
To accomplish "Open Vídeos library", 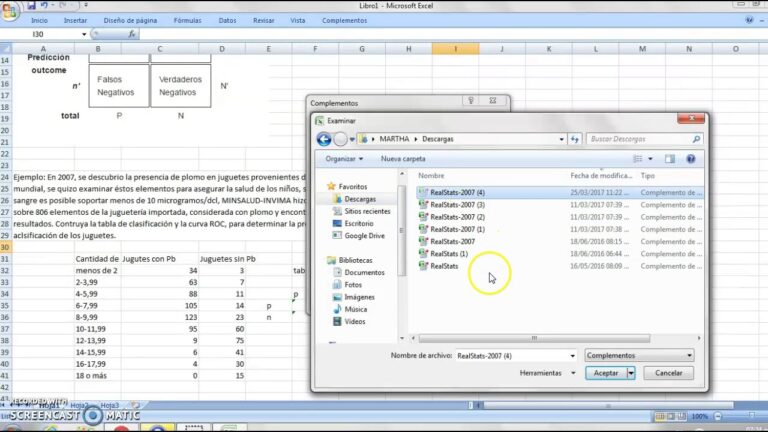I will (349, 321).
